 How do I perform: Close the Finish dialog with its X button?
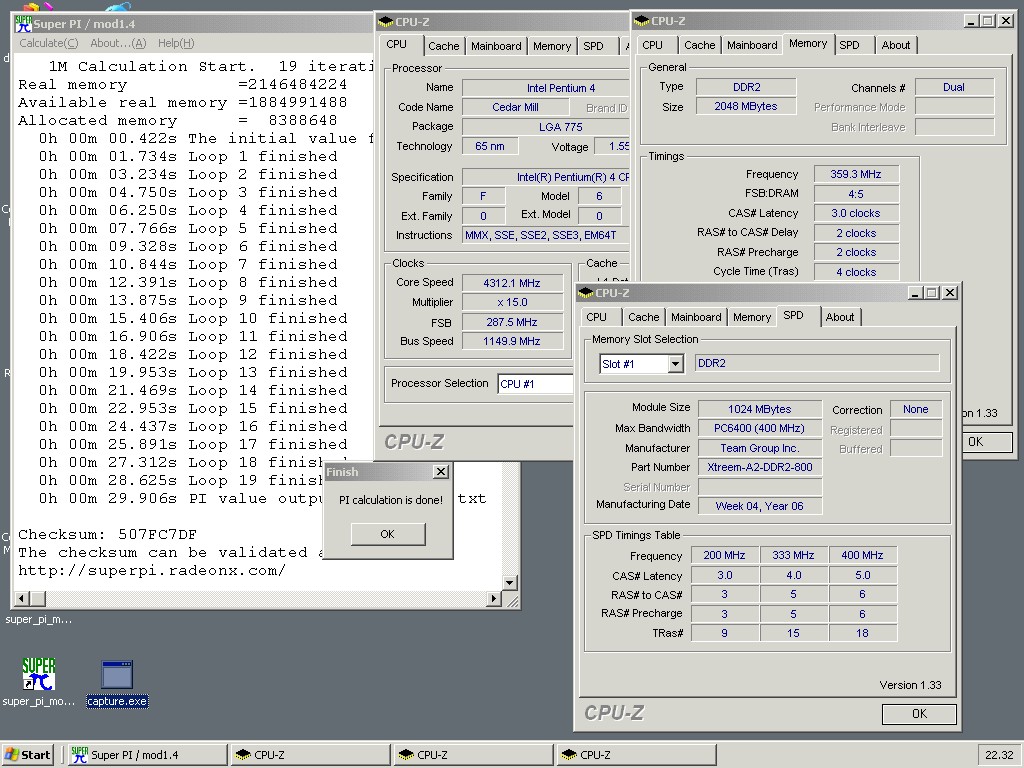pyautogui.click(x=441, y=472)
